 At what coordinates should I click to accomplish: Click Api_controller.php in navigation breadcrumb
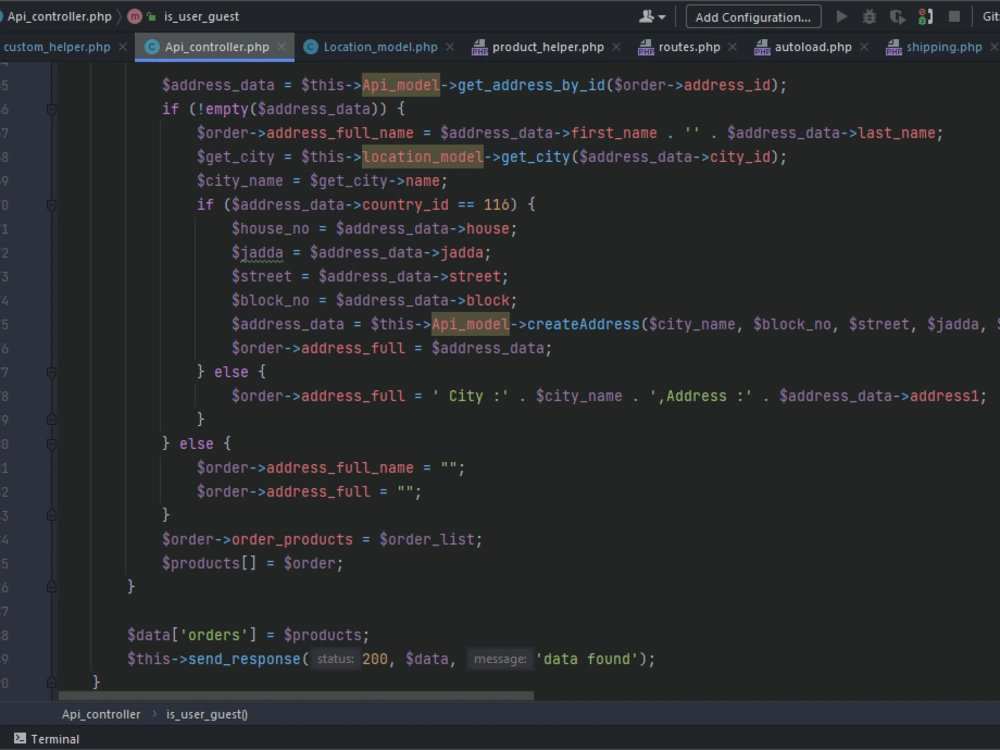pyautogui.click(x=59, y=17)
